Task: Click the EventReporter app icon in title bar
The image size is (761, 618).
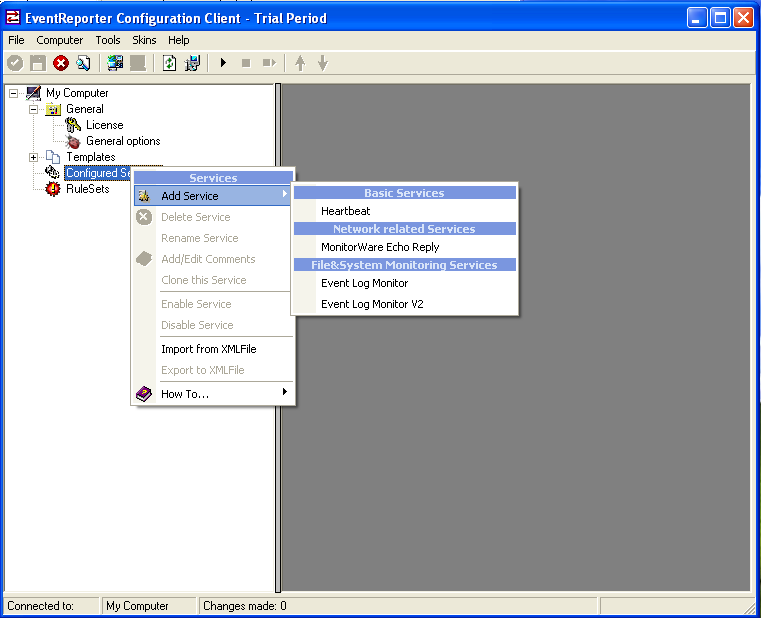Action: tap(13, 18)
